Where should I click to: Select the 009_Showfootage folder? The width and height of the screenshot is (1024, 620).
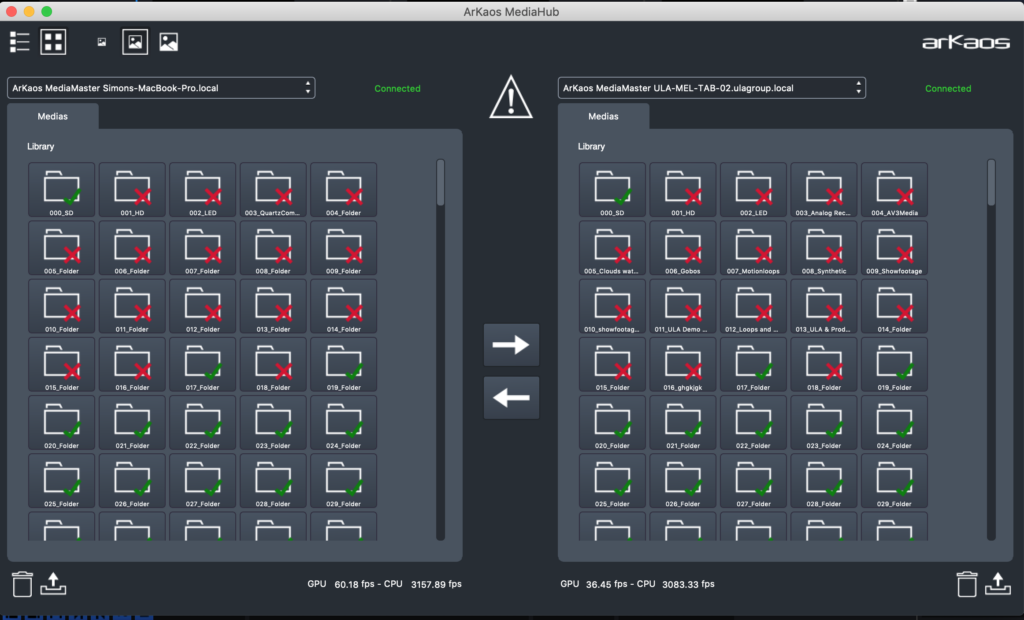click(x=894, y=248)
